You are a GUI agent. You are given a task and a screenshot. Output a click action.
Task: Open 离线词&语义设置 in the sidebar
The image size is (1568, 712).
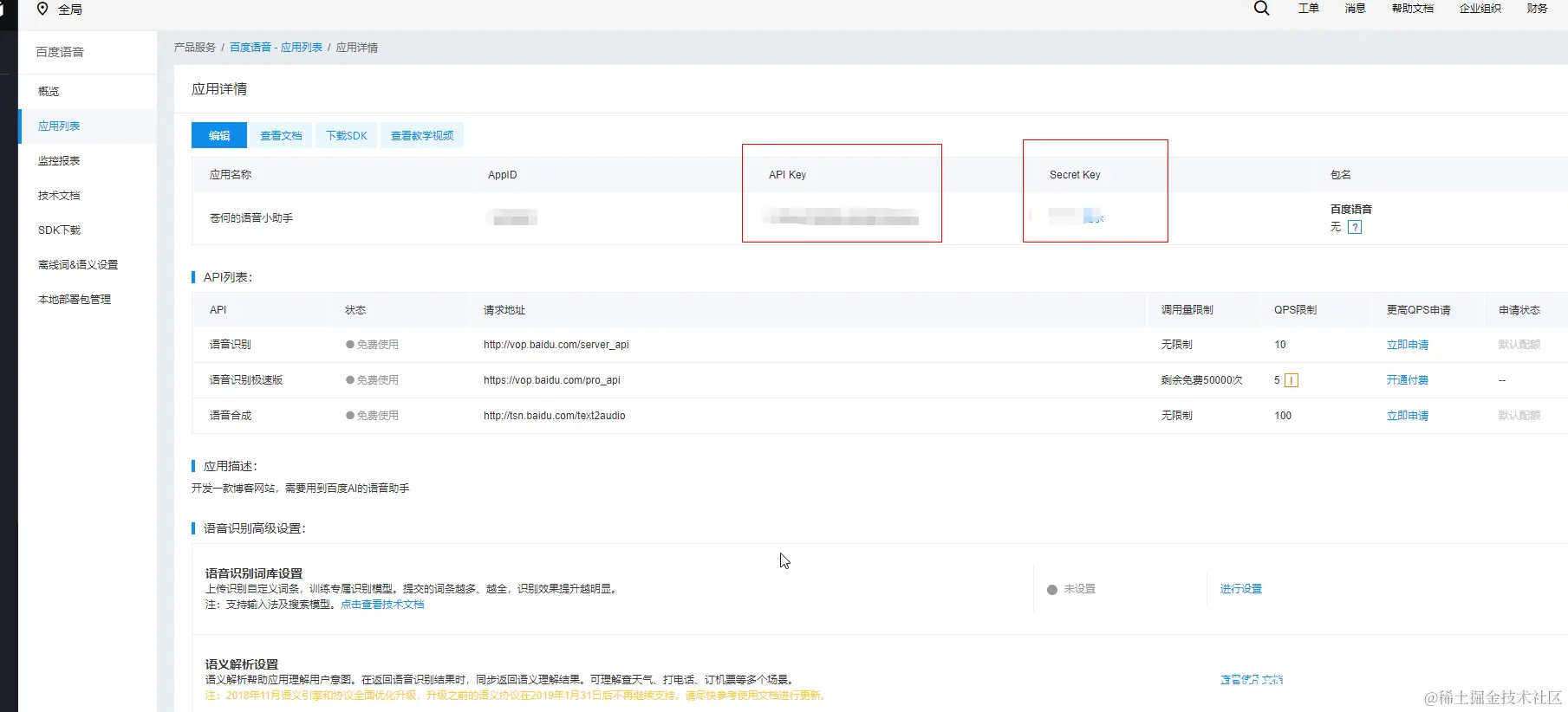[x=78, y=264]
